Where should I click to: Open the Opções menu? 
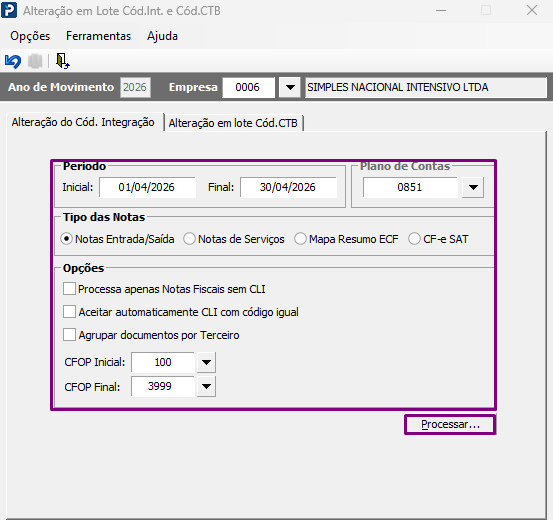coord(30,36)
